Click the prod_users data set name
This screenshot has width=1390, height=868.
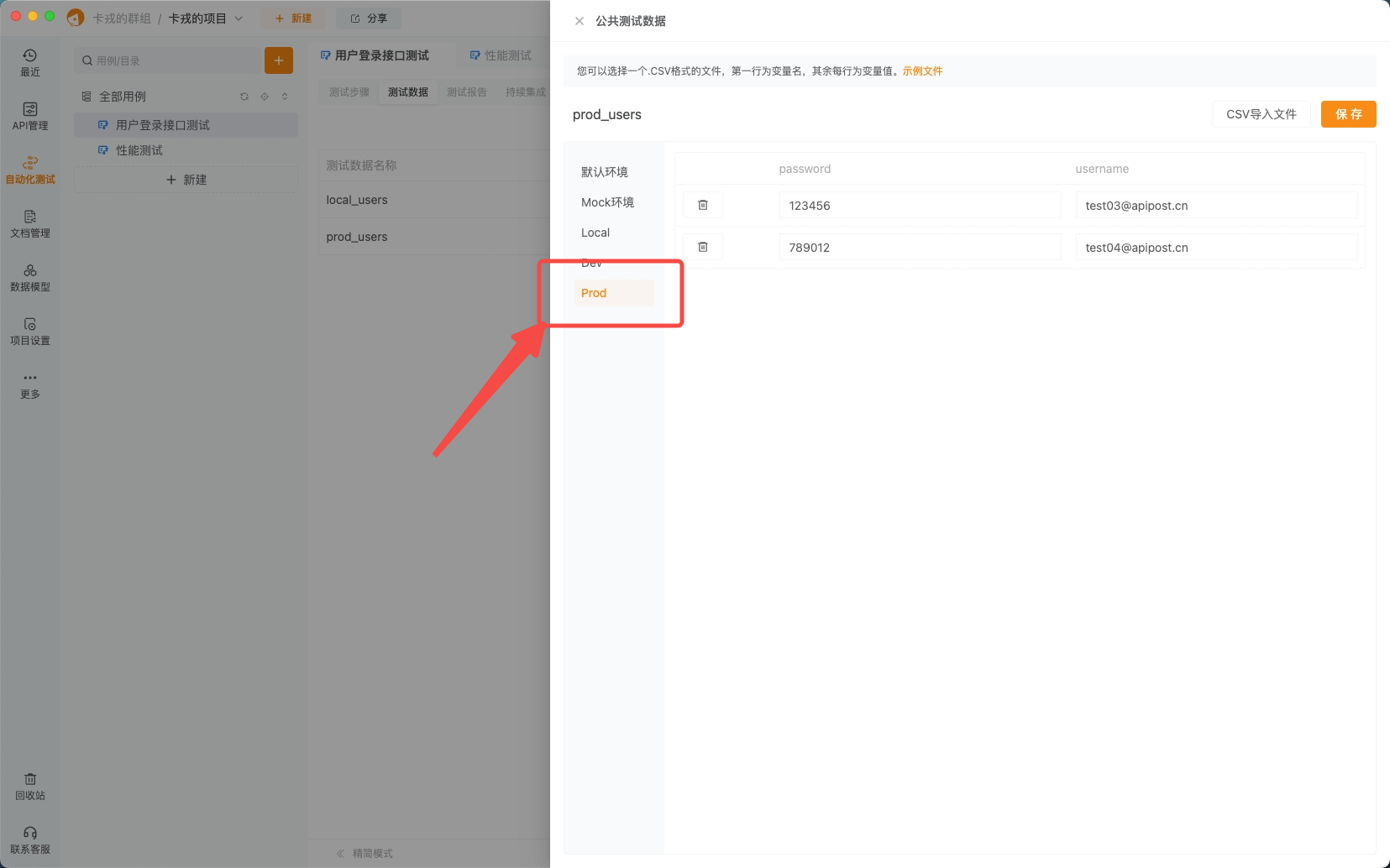click(607, 114)
